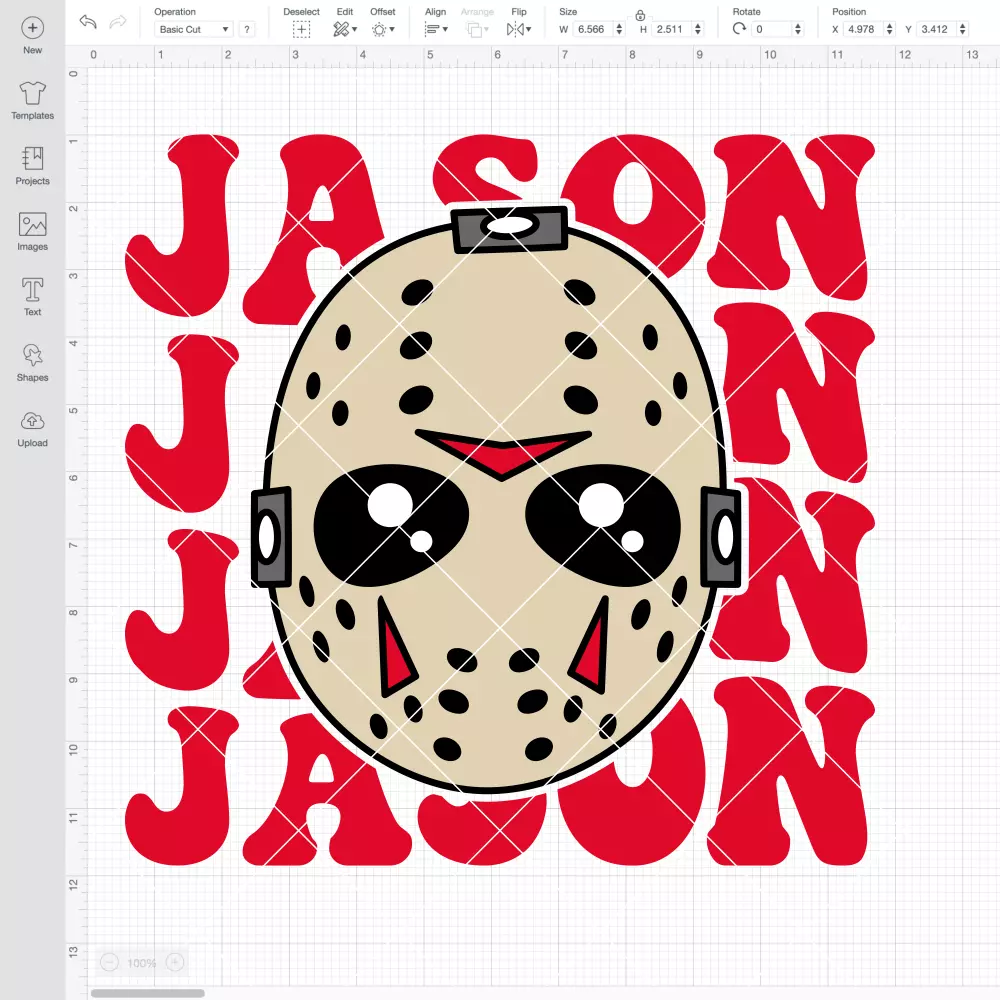Click the 100% zoom level label
This screenshot has width=1000, height=1000.
click(x=142, y=963)
